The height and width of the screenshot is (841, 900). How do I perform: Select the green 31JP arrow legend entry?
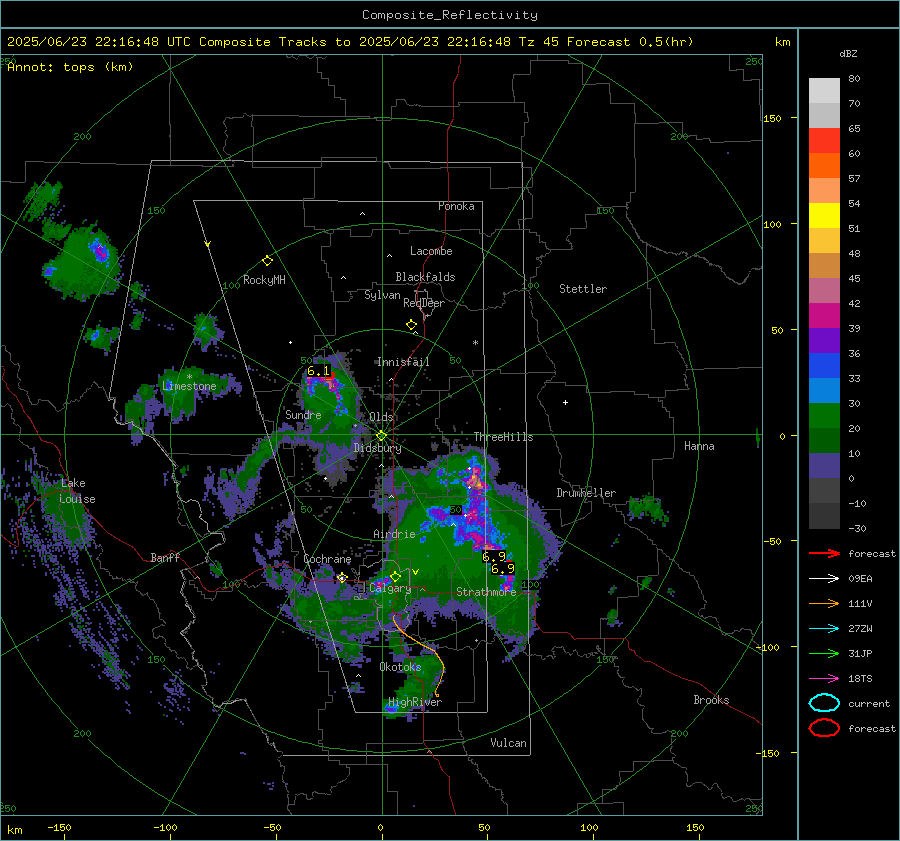click(x=824, y=653)
